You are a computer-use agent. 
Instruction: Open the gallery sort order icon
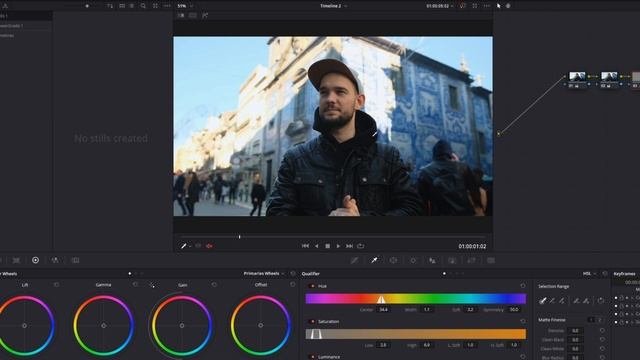(x=110, y=6)
